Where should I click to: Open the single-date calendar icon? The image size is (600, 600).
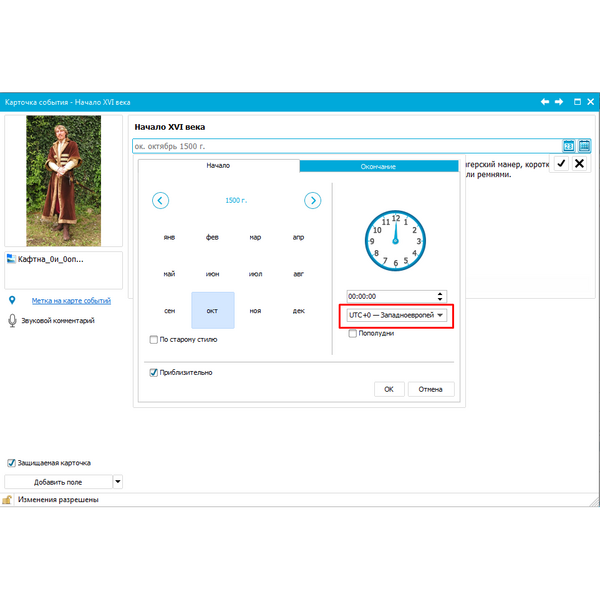click(569, 146)
